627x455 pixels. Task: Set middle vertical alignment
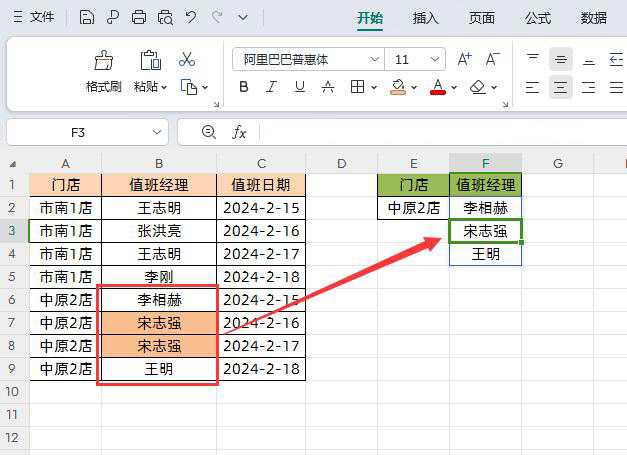pos(561,59)
